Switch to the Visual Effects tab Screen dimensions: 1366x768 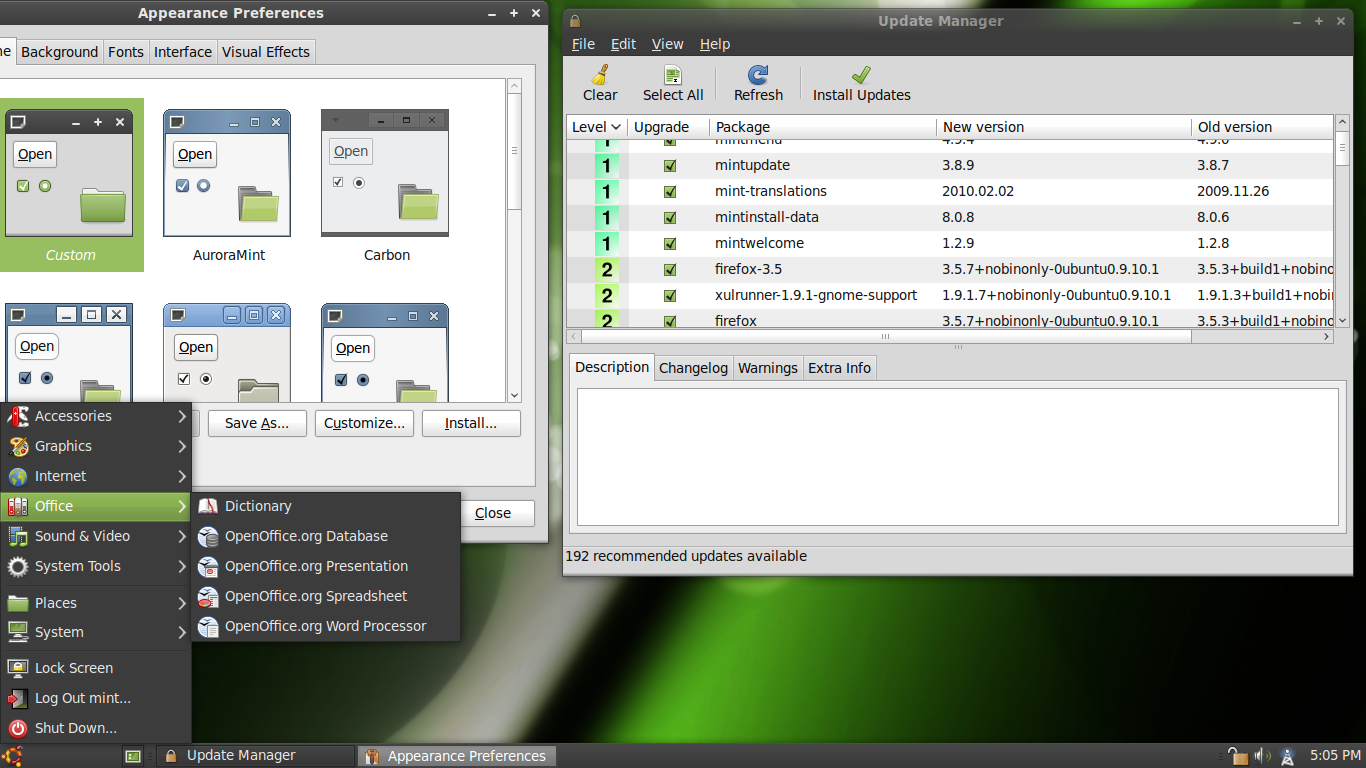(x=266, y=52)
